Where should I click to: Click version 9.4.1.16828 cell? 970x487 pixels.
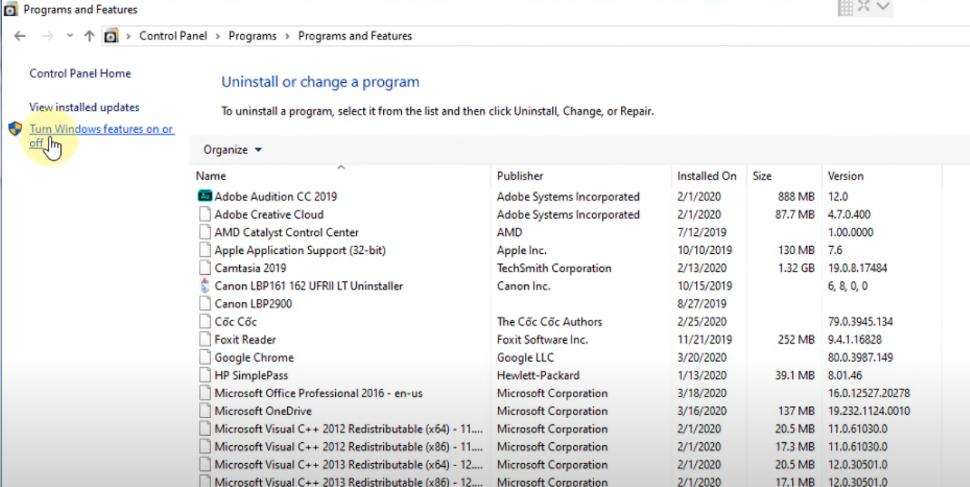855,340
